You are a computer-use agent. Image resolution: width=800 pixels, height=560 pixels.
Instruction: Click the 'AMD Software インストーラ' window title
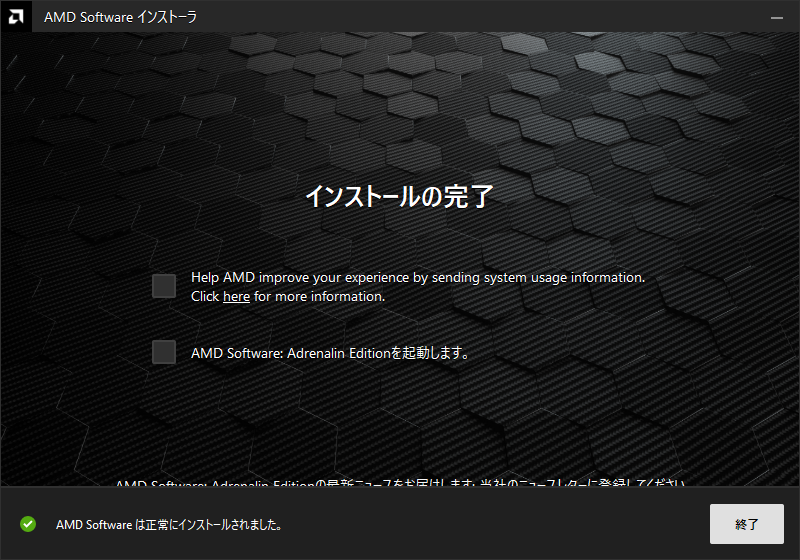(120, 17)
